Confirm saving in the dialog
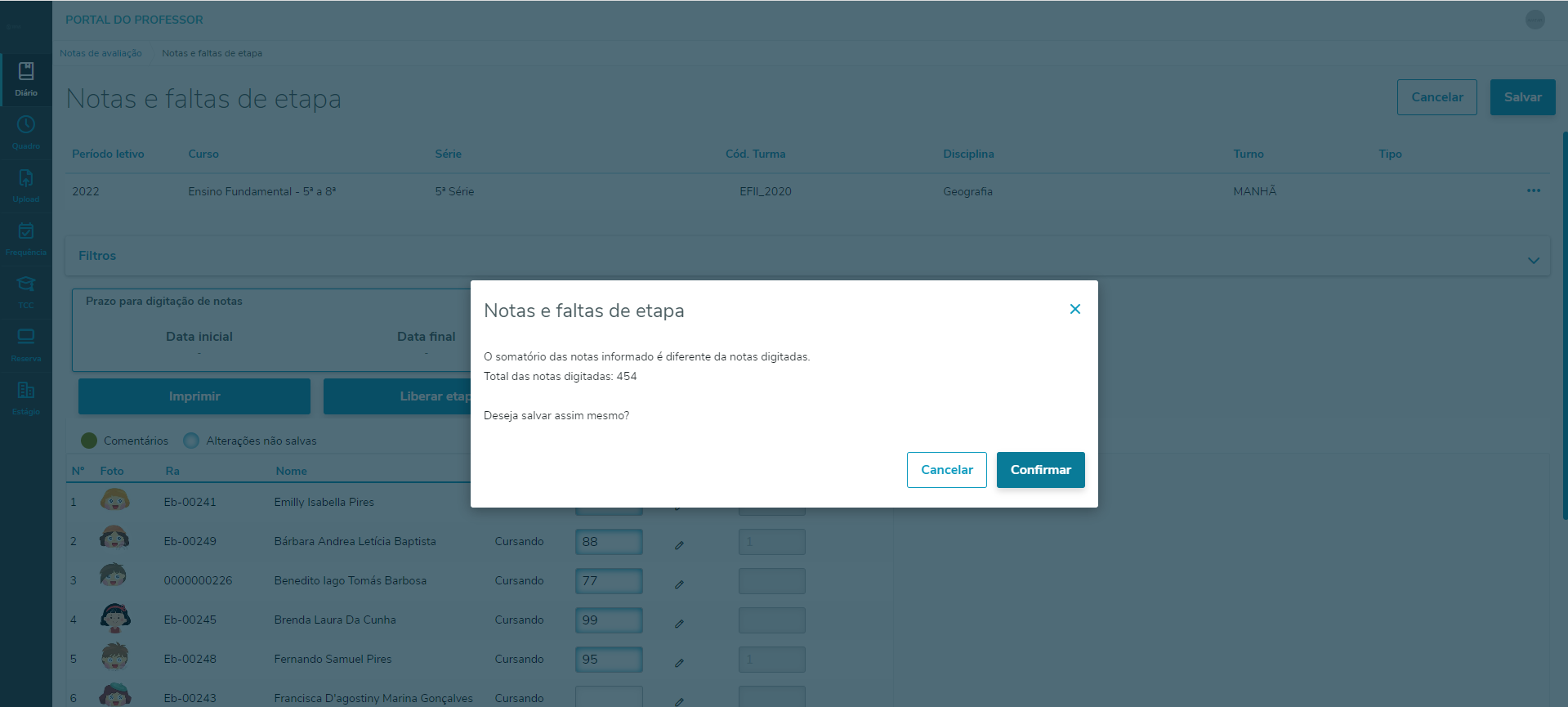The image size is (1568, 707). click(1041, 470)
